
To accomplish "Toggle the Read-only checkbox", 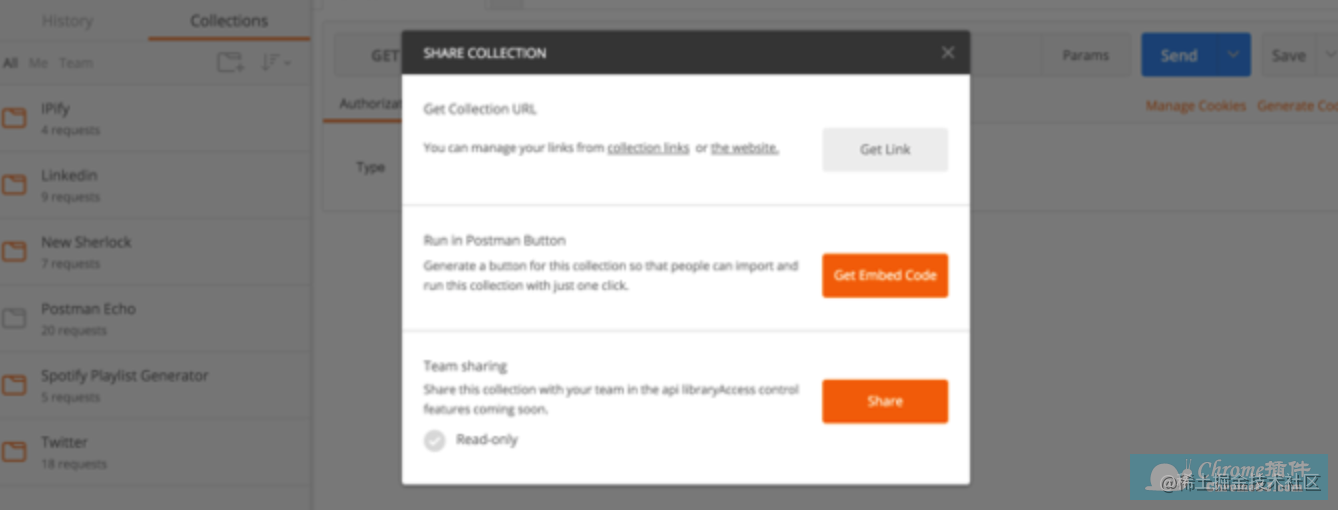I will tap(434, 440).
